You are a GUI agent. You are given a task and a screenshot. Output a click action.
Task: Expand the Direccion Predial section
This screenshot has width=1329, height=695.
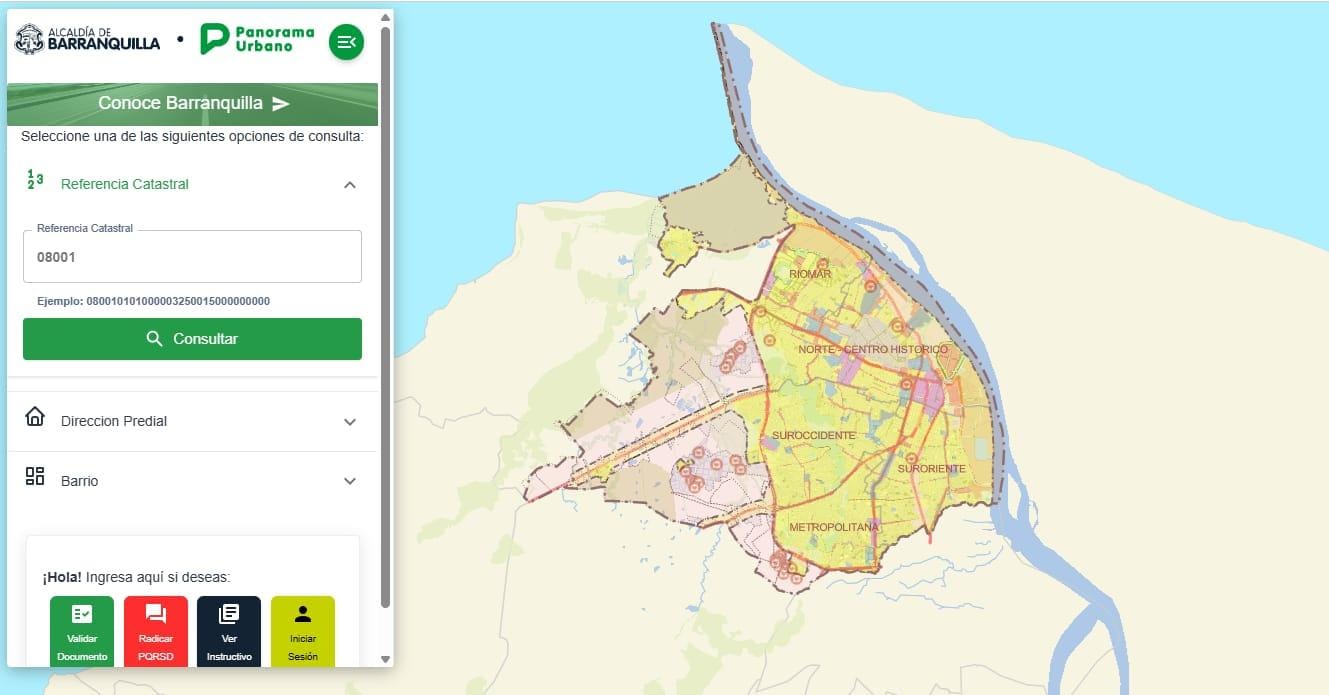350,422
